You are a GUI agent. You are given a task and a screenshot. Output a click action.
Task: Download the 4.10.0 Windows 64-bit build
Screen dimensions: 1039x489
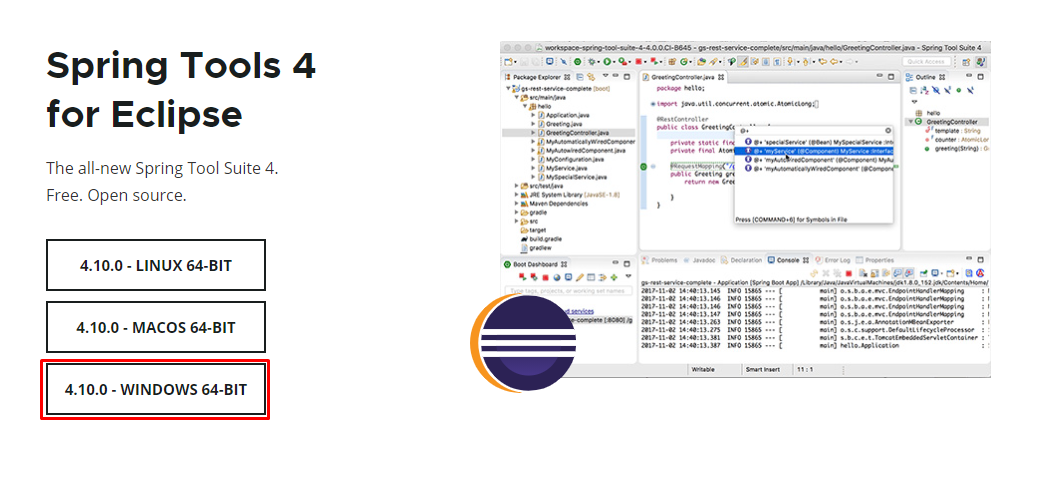tap(156, 390)
